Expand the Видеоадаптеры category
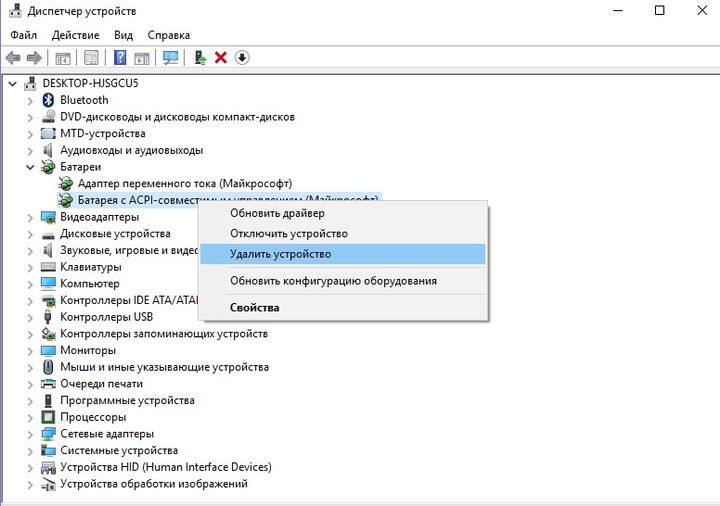 coord(30,217)
